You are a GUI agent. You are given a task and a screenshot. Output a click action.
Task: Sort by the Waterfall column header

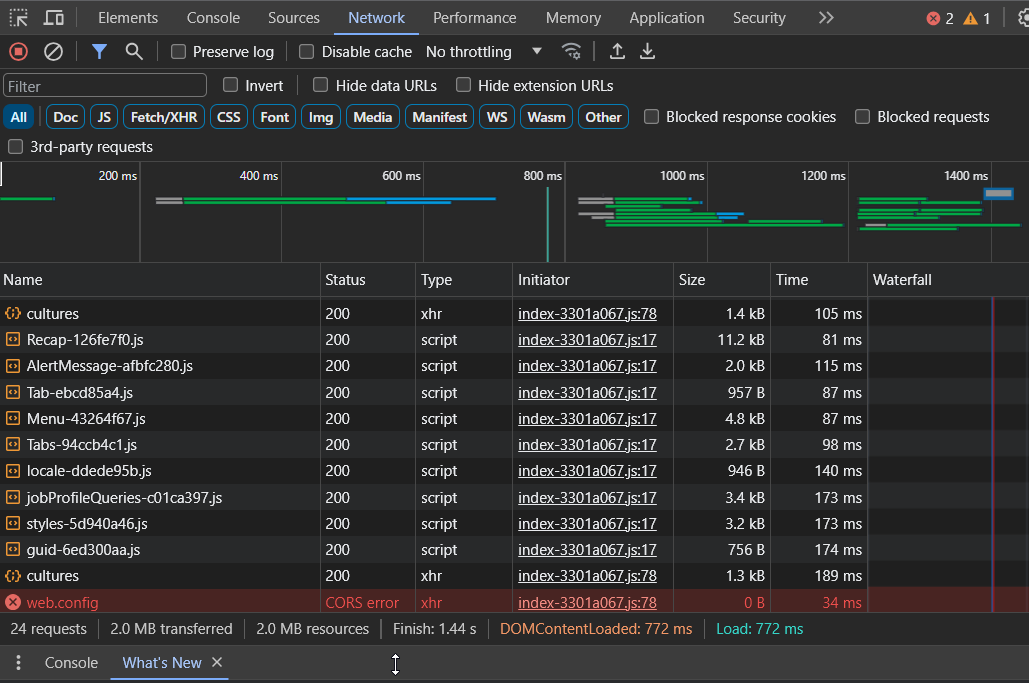[x=948, y=279]
